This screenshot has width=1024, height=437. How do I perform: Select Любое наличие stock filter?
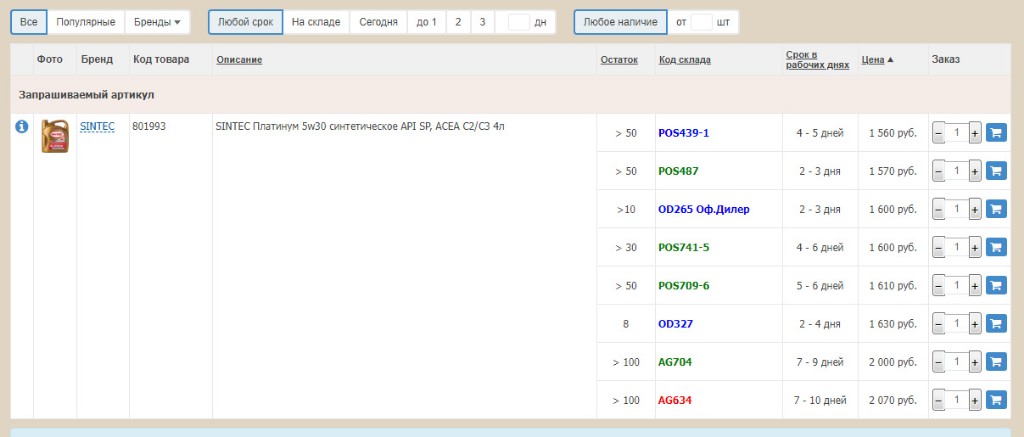pos(620,22)
